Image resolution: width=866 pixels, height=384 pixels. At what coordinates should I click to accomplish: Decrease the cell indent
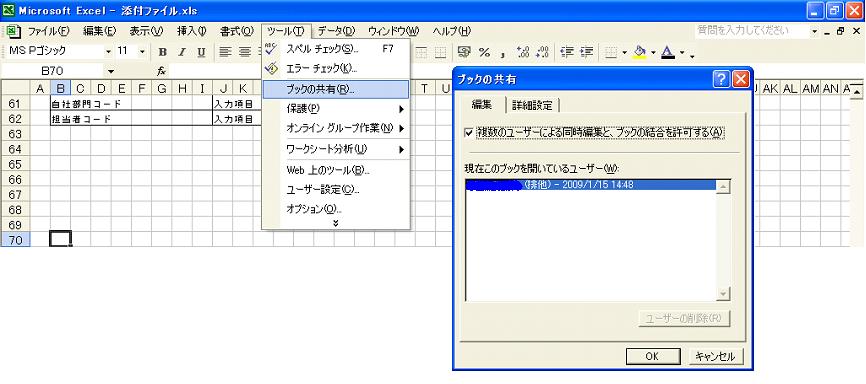(x=567, y=52)
